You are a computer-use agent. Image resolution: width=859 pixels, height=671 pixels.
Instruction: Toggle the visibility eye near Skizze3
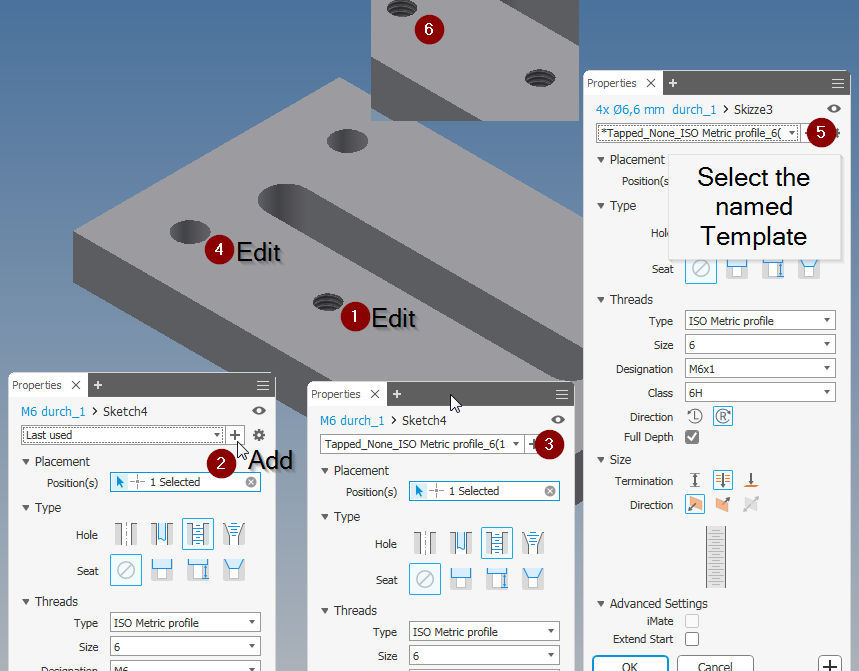coord(836,109)
